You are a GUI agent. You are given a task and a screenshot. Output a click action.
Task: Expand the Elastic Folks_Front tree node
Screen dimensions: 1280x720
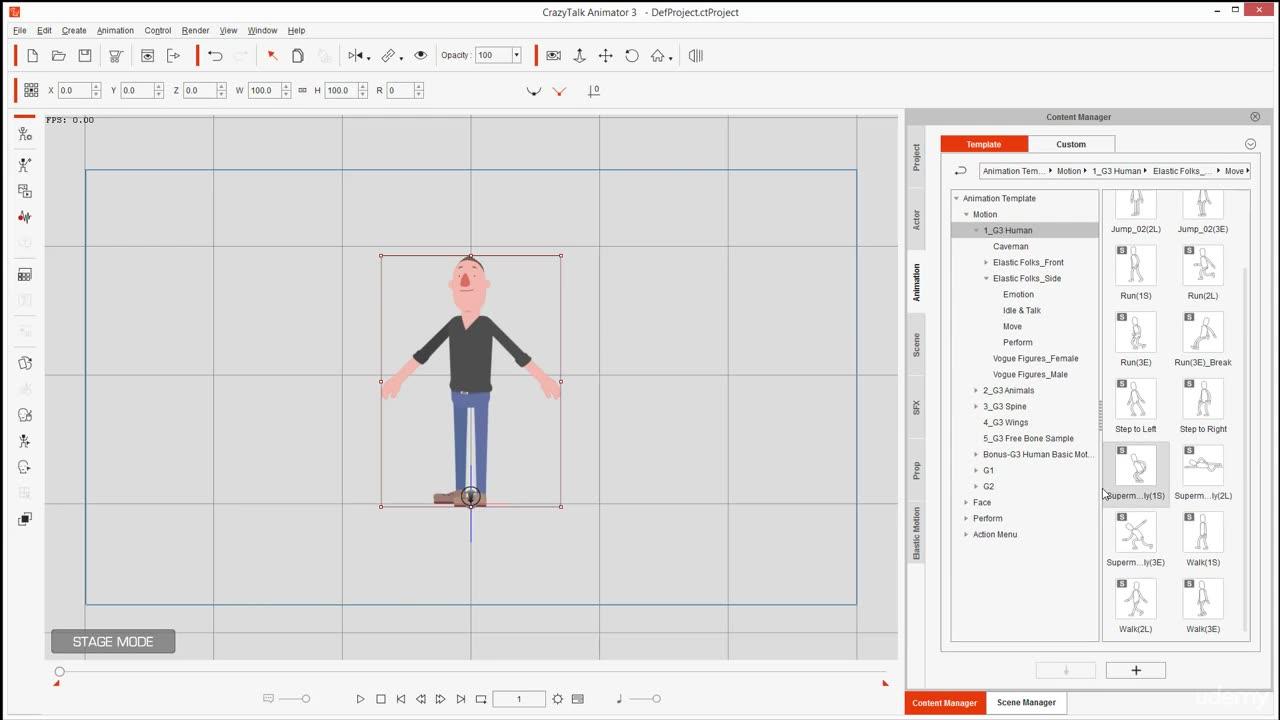(986, 262)
